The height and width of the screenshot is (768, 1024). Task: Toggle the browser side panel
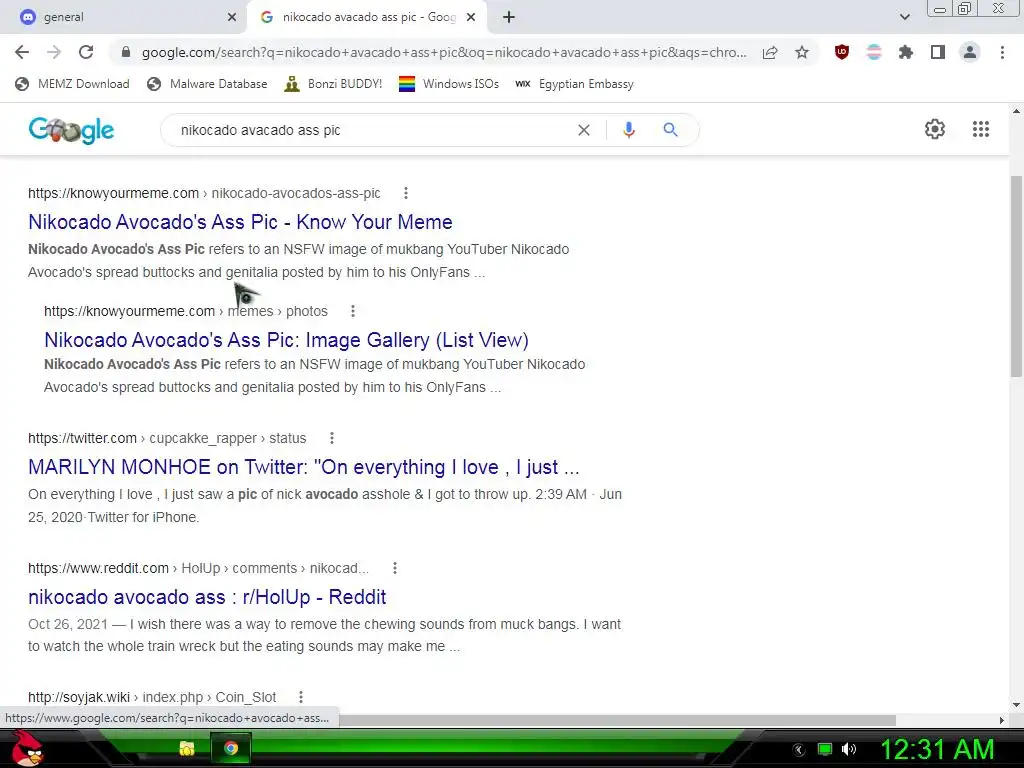tap(938, 52)
